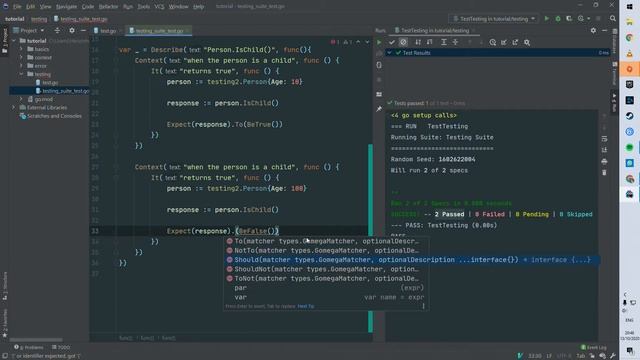Open the File menu
The width and height of the screenshot is (640, 360).
[x=17, y=7]
